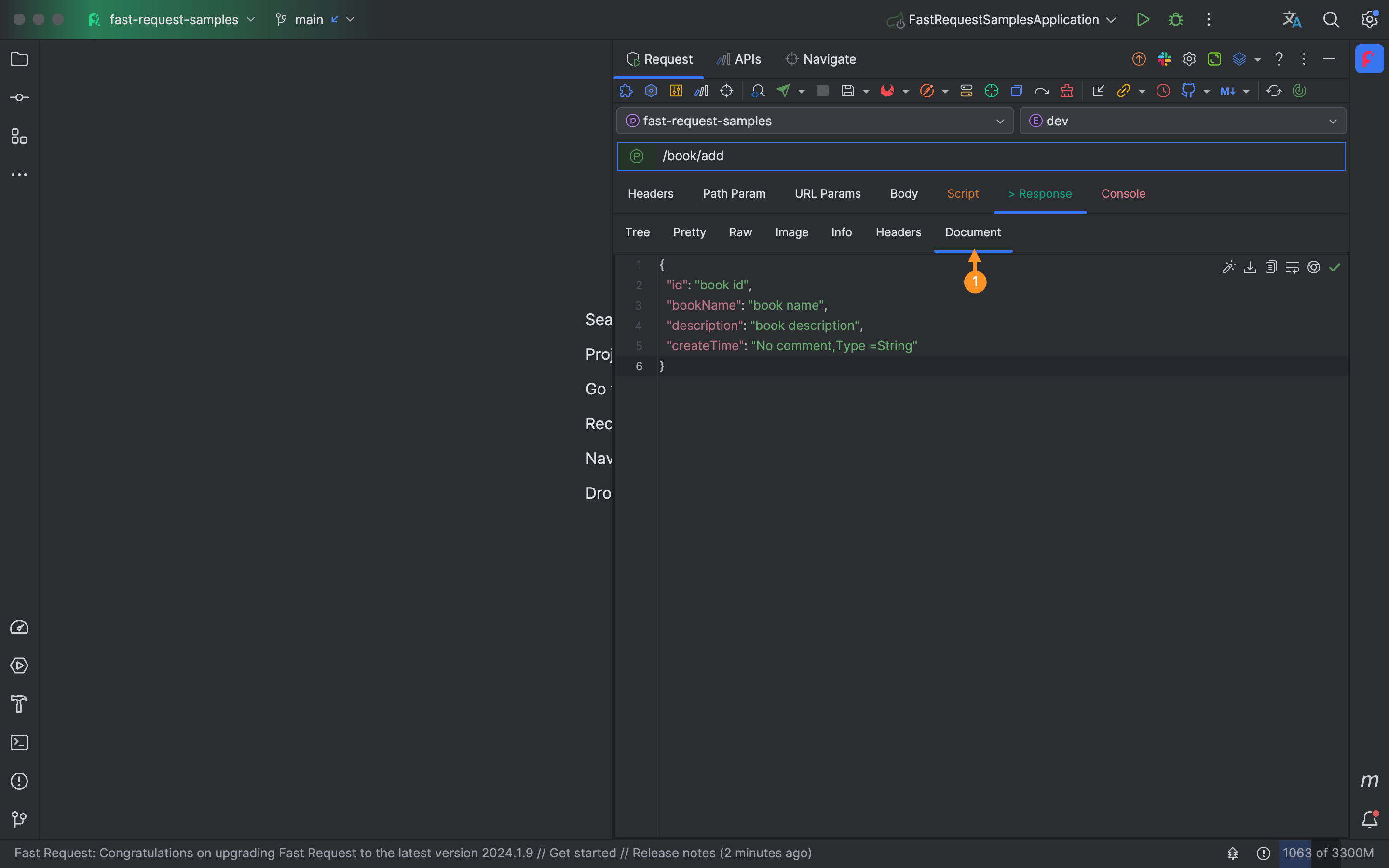The image size is (1389, 868).
Task: Click the format/beautify icon in toolbar
Action: tap(1228, 268)
